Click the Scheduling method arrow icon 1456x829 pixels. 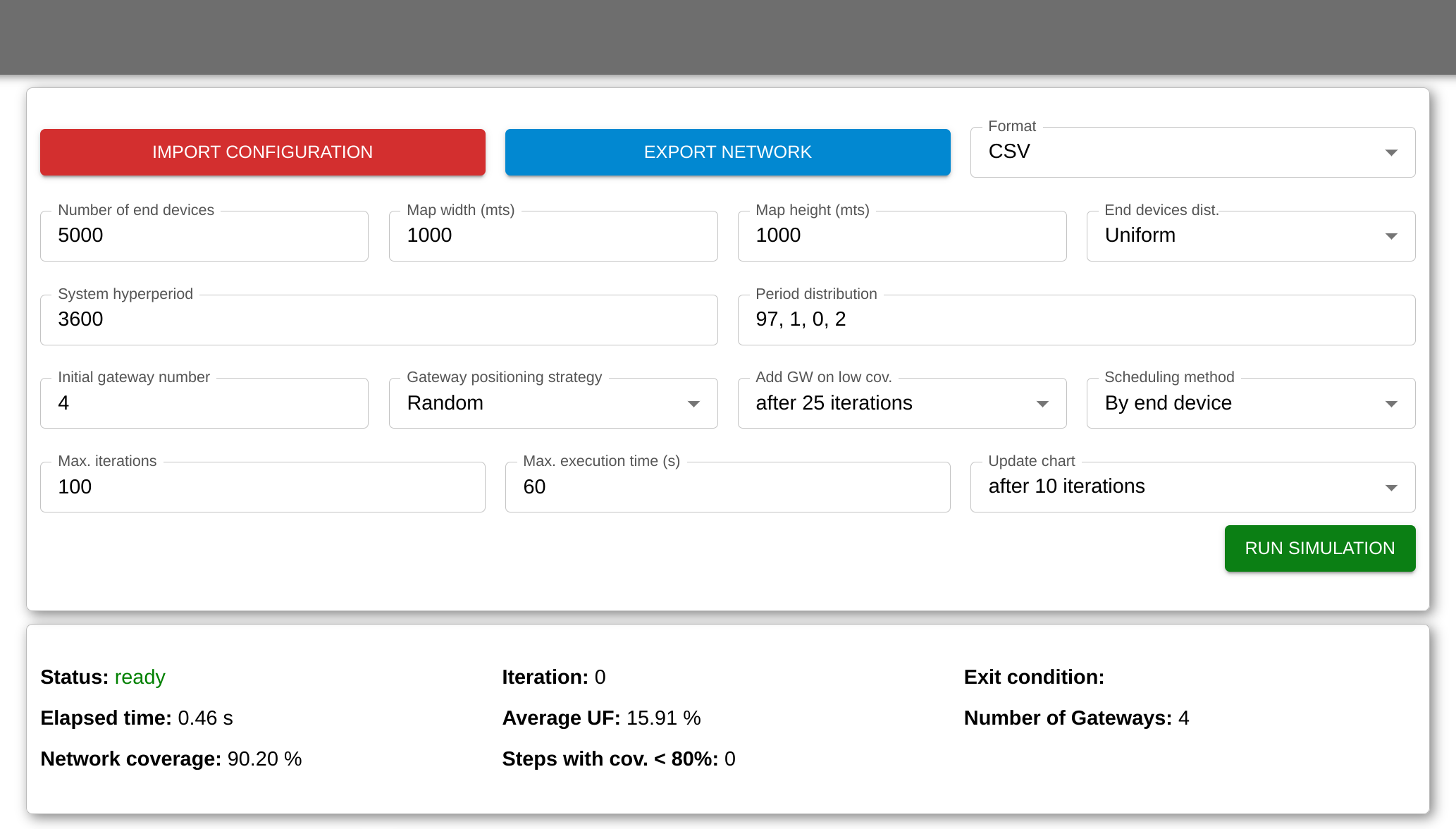click(1390, 404)
